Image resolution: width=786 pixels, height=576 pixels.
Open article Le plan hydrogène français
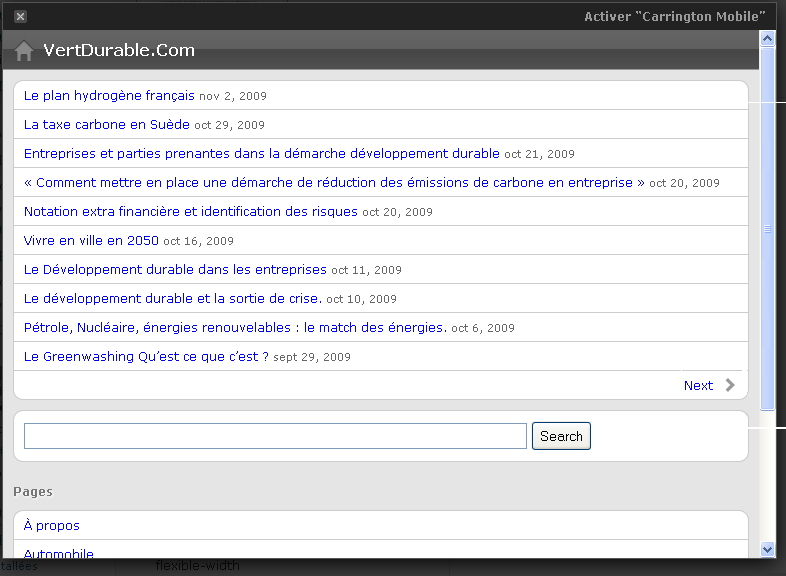tap(109, 95)
